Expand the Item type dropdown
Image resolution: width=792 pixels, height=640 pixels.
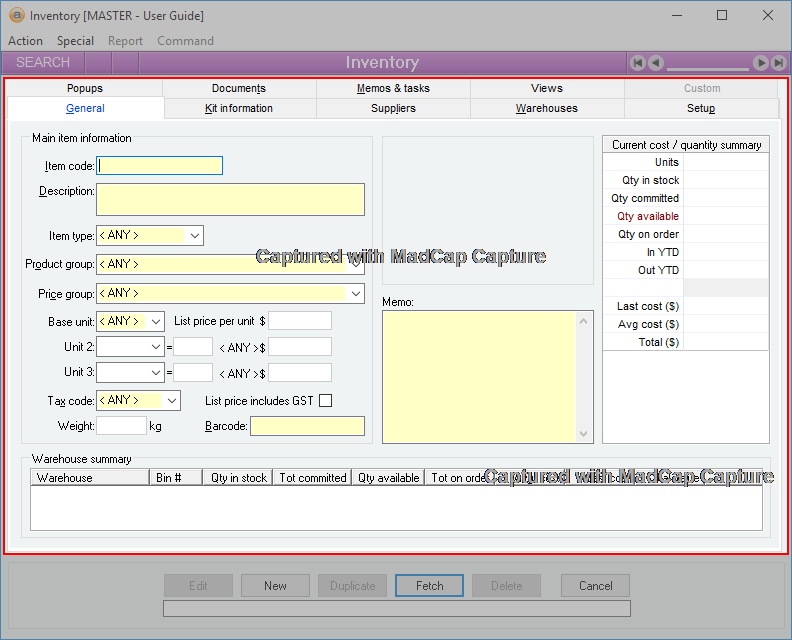tap(195, 236)
